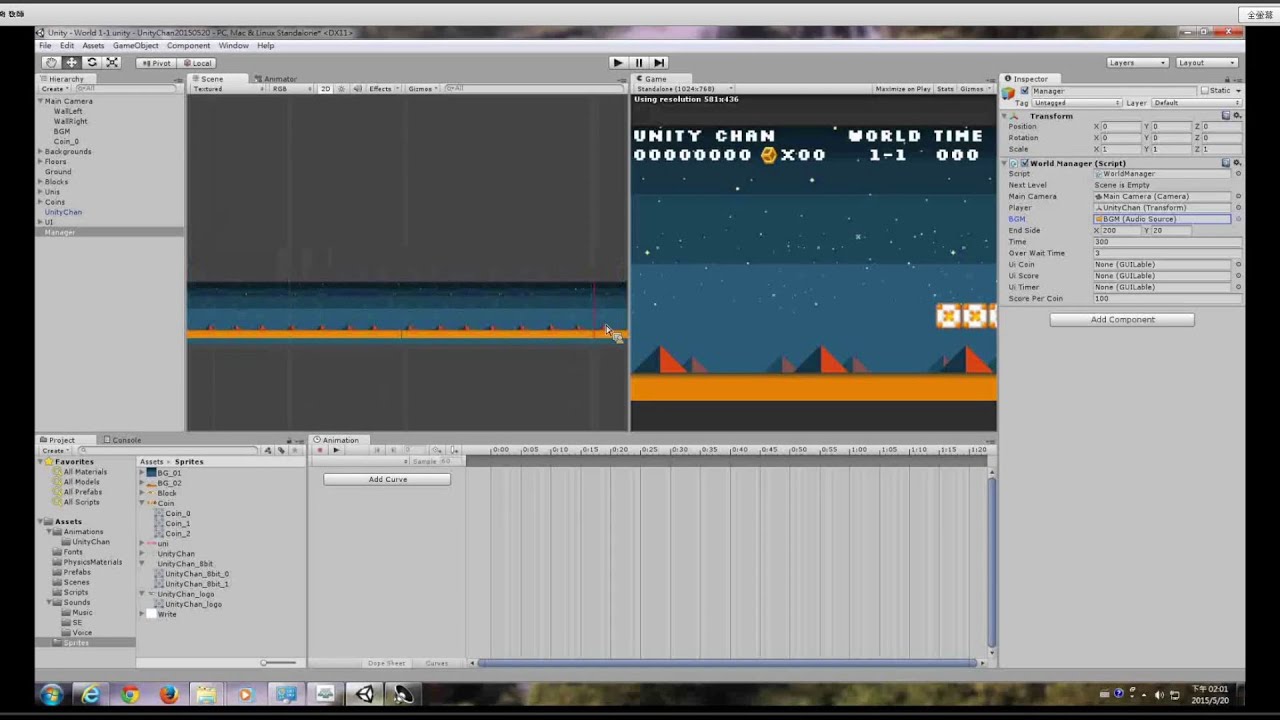Click the Pause button

(x=639, y=63)
